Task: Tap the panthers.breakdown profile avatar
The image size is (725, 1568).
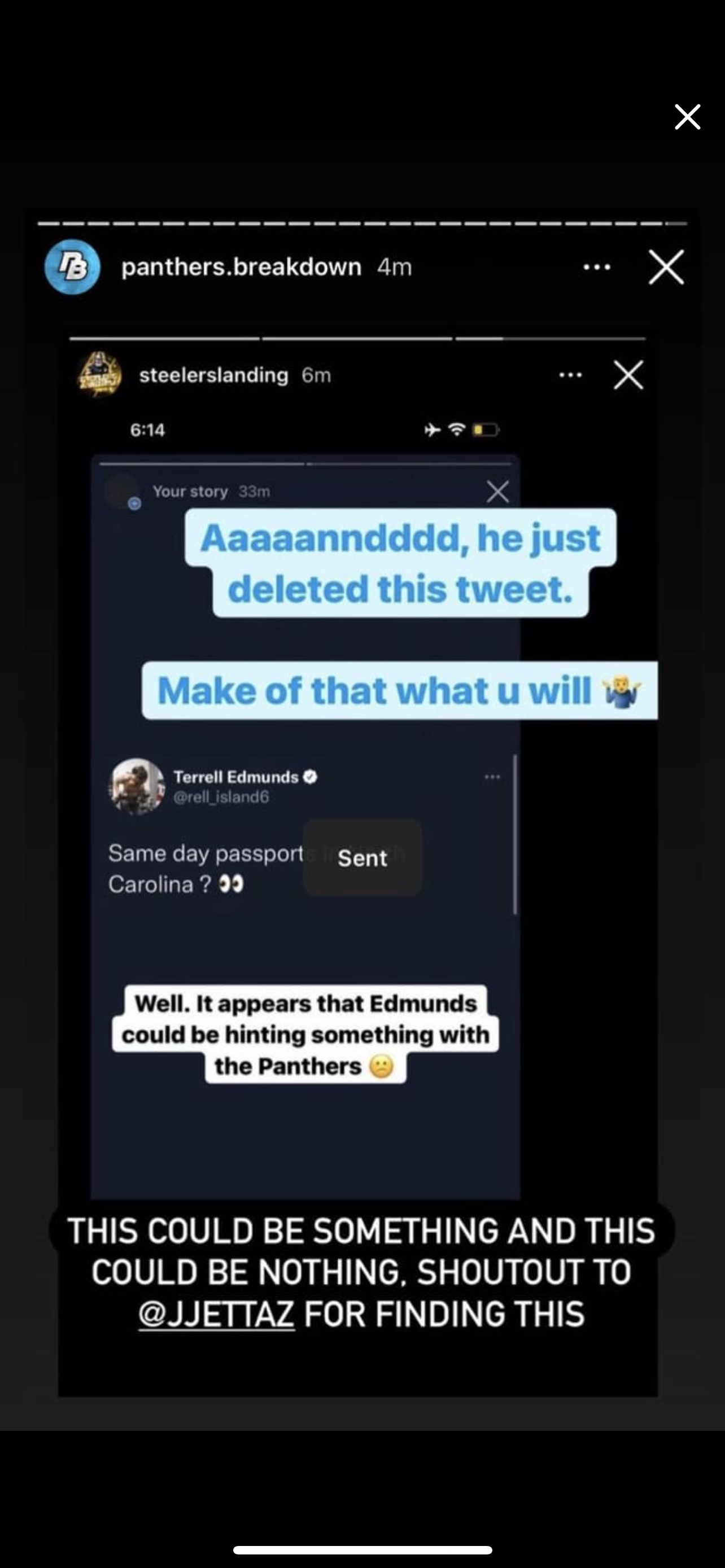Action: tap(72, 266)
